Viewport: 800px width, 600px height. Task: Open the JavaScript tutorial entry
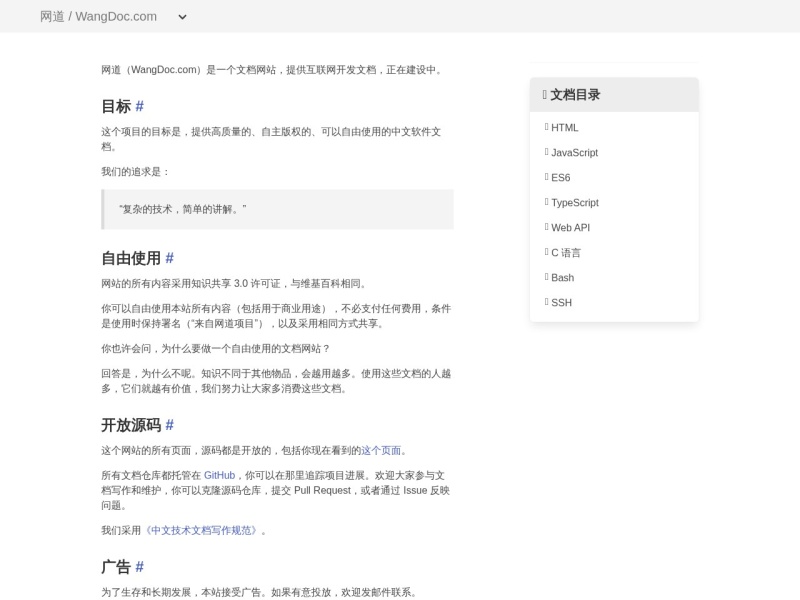point(574,153)
